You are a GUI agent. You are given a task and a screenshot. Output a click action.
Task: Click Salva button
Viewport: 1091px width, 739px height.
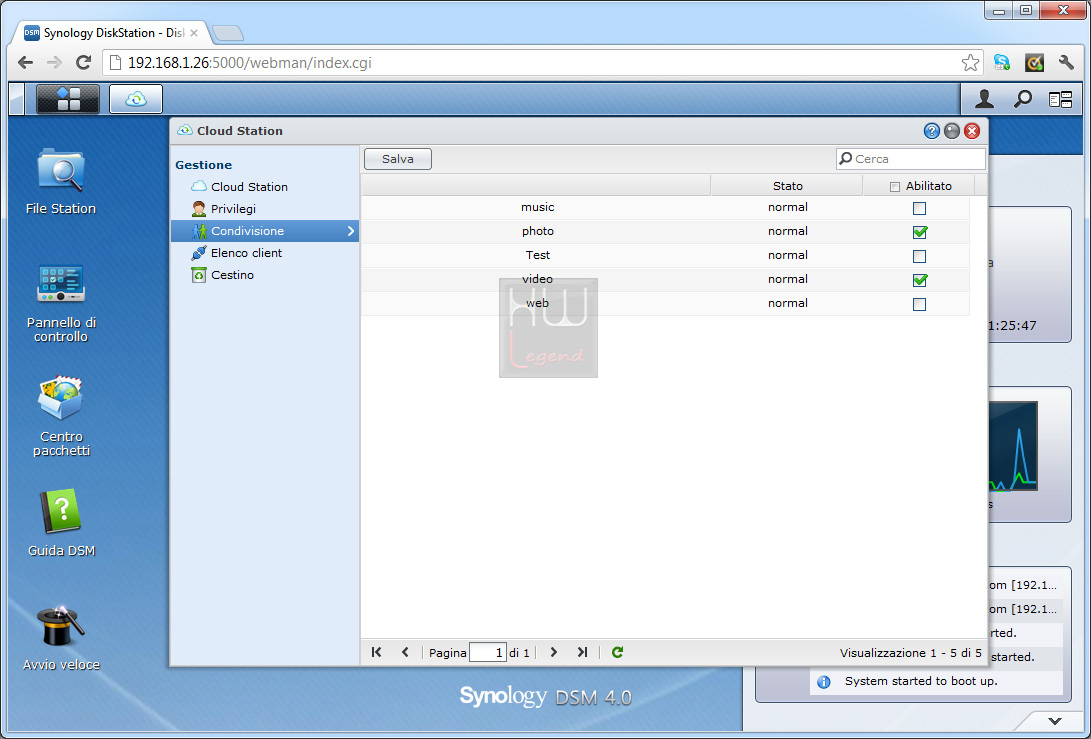point(398,159)
